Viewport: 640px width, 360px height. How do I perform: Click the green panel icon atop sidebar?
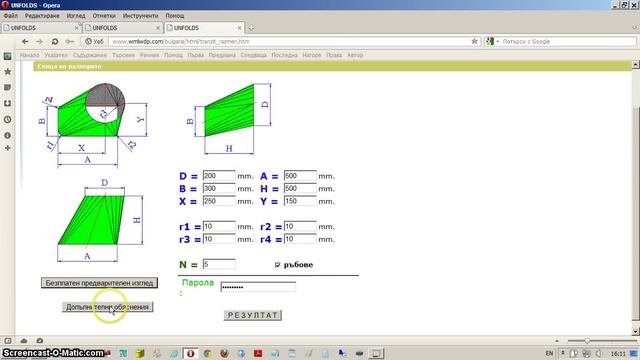[7, 56]
